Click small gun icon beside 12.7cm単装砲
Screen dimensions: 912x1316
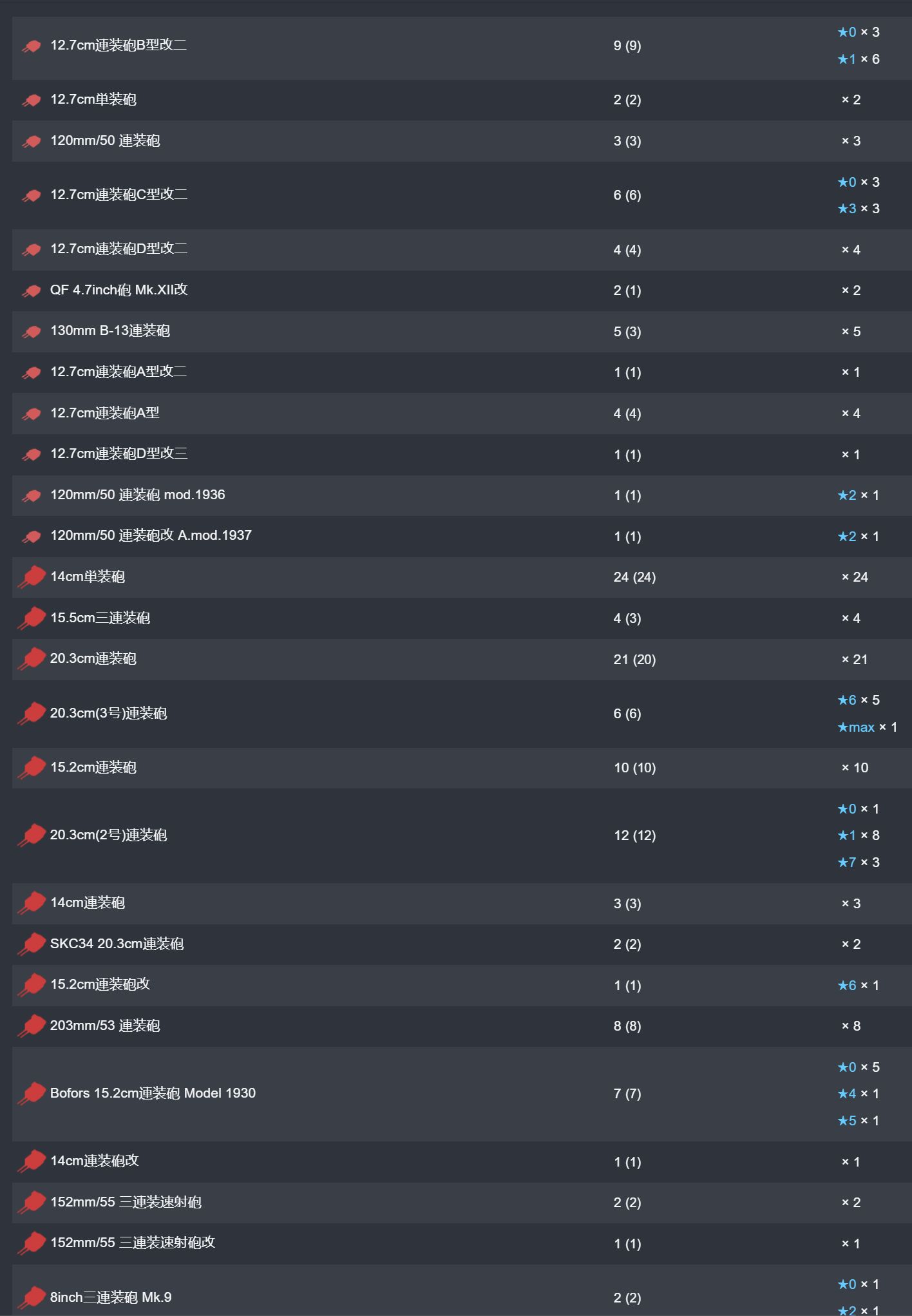[31, 100]
